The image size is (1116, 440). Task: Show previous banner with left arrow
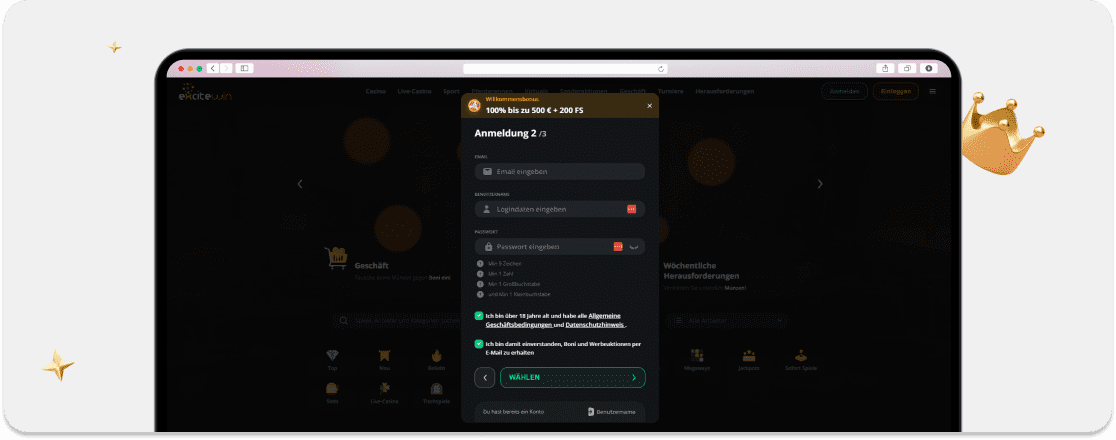point(300,184)
